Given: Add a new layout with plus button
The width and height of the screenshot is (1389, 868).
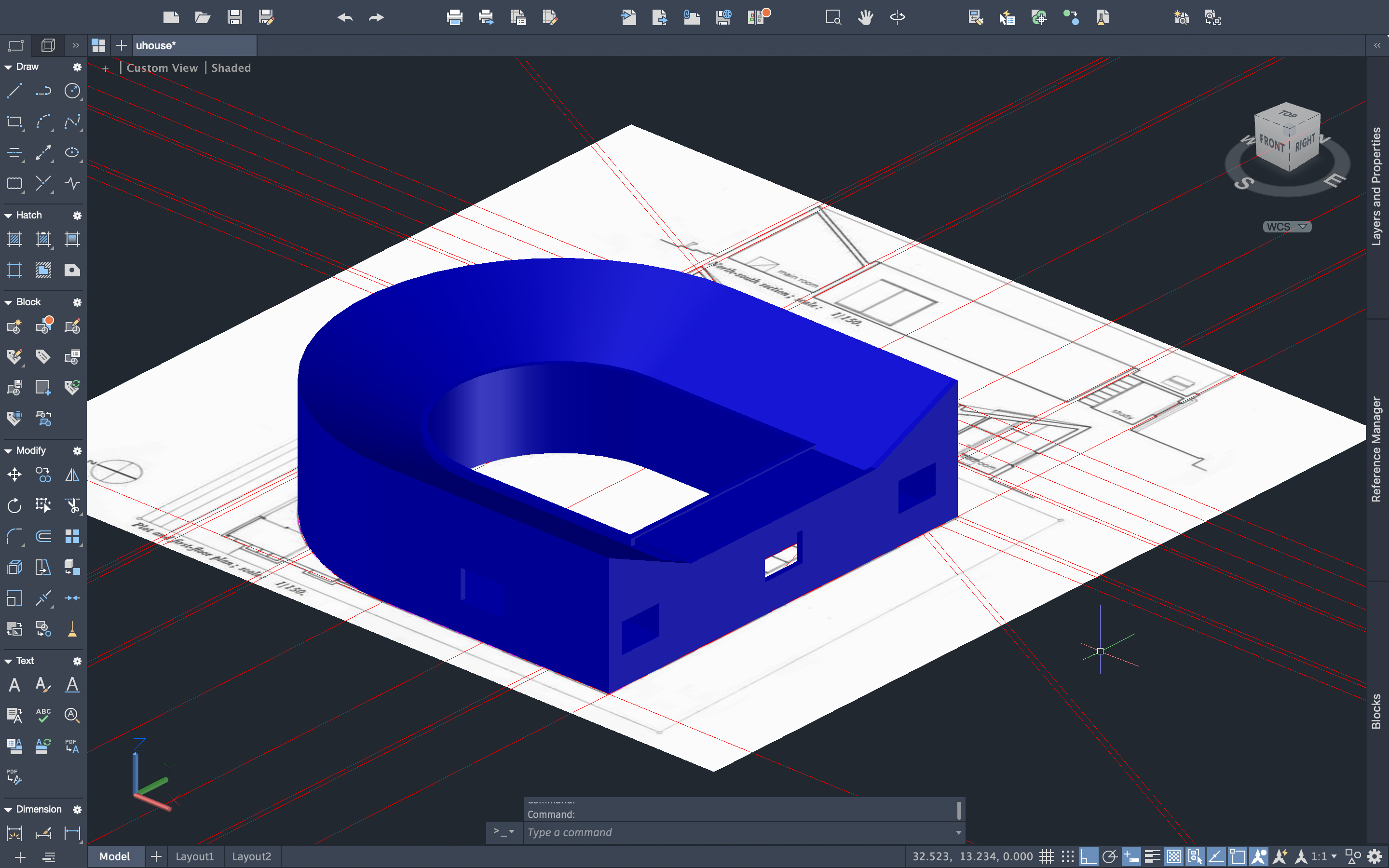Looking at the screenshot, I should tap(156, 856).
